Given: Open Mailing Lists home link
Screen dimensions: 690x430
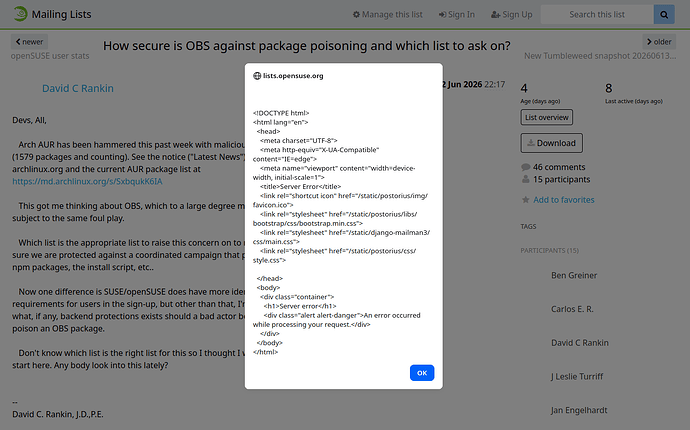Looking at the screenshot, I should coord(61,14).
